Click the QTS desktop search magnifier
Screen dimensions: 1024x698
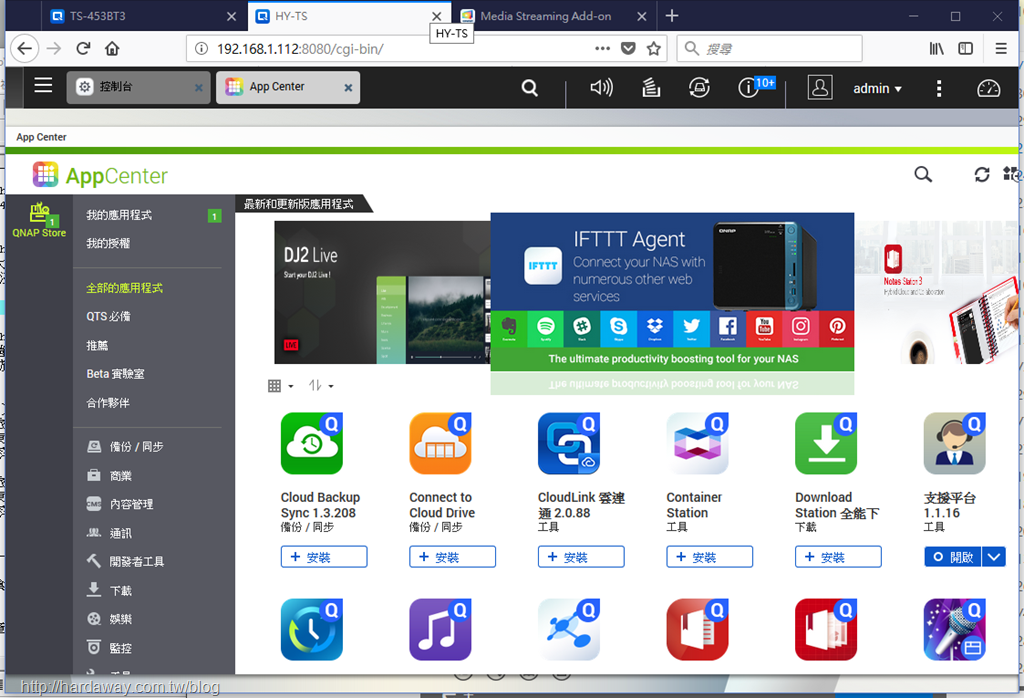tap(530, 87)
